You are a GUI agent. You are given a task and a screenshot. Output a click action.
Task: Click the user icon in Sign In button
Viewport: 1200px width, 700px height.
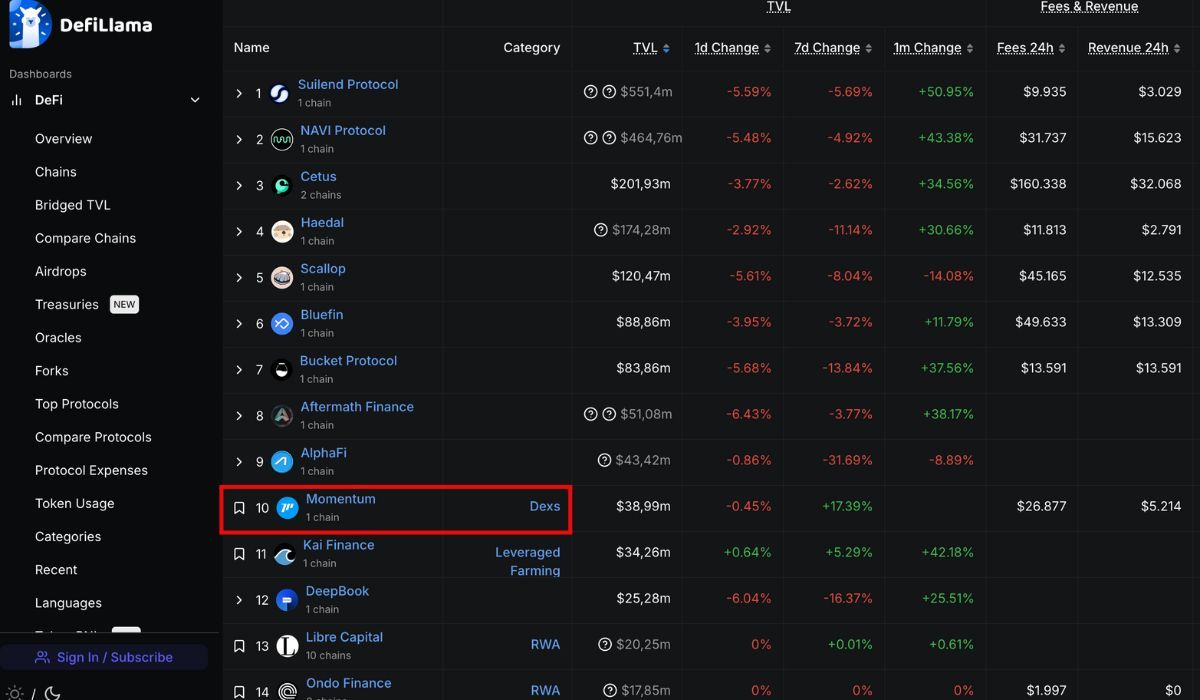coord(42,657)
